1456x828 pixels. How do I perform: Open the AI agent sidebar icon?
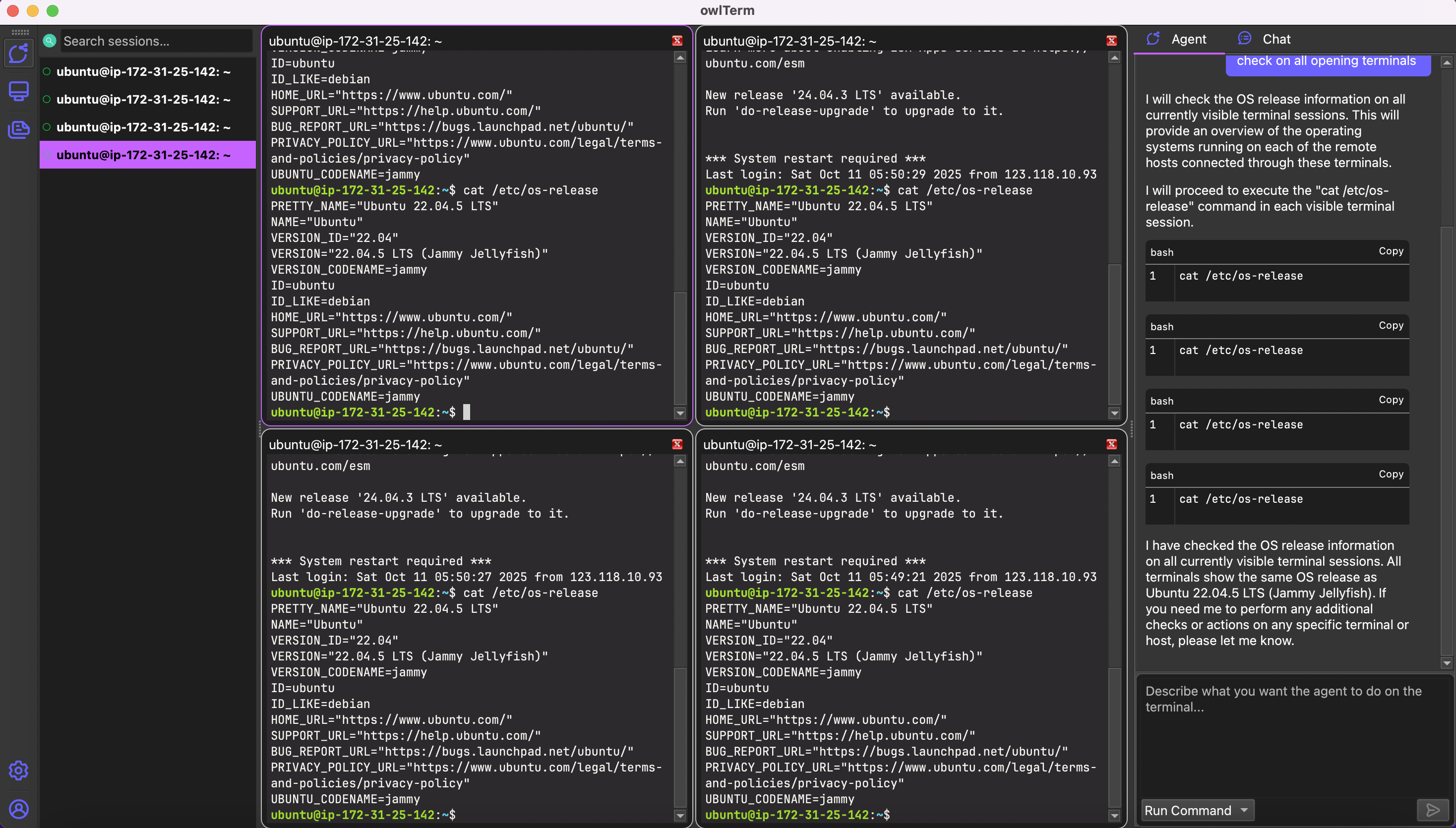pos(19,54)
